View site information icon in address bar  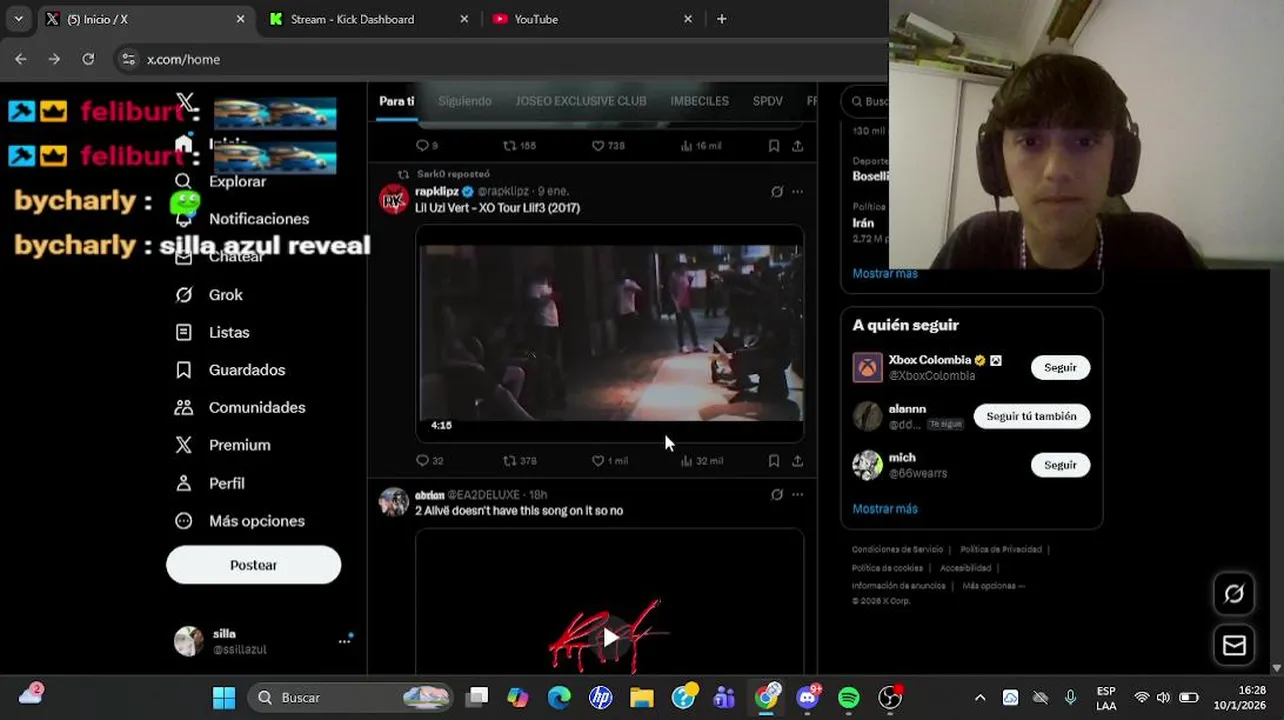pyautogui.click(x=128, y=59)
